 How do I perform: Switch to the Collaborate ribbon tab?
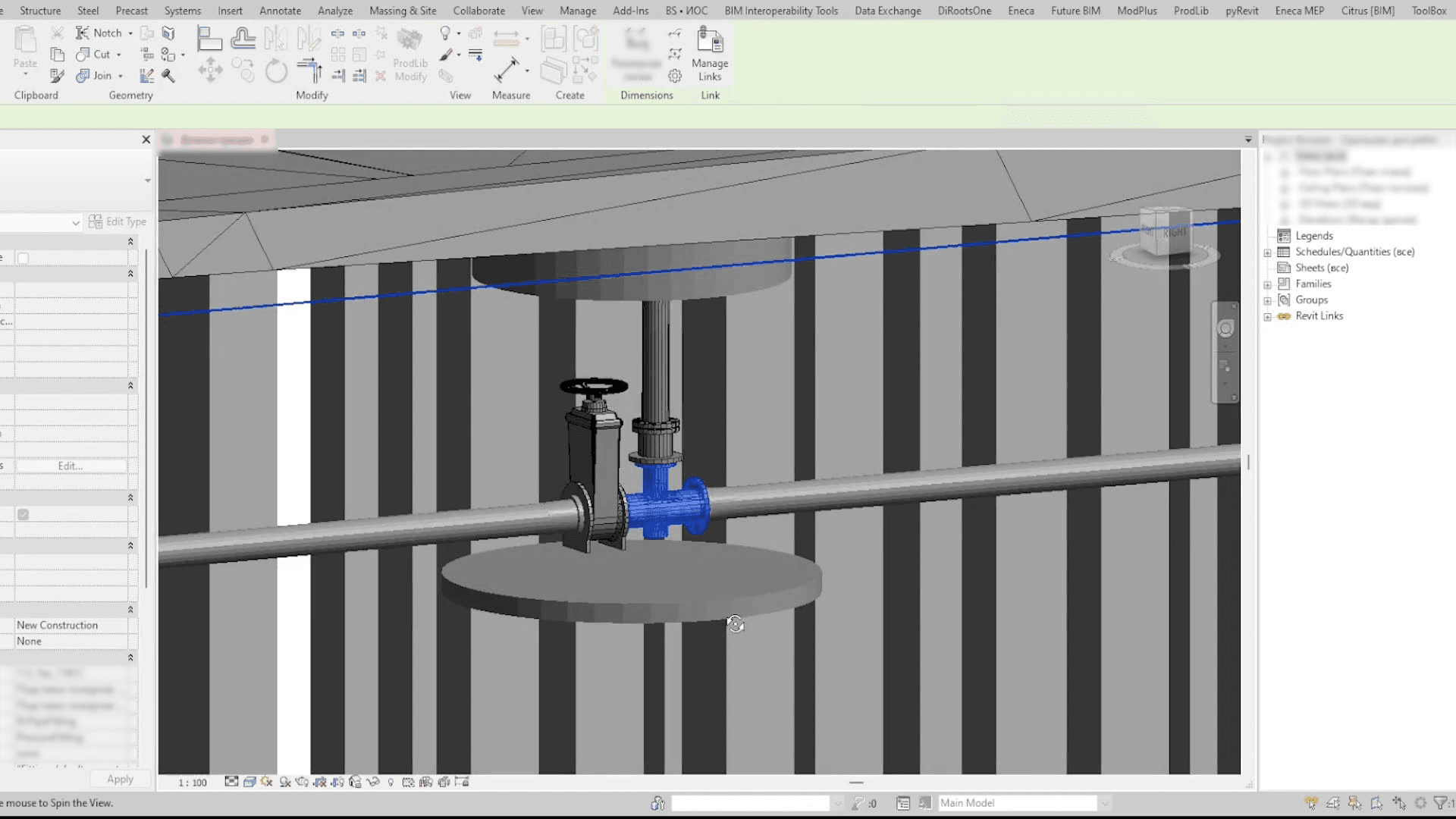479,11
